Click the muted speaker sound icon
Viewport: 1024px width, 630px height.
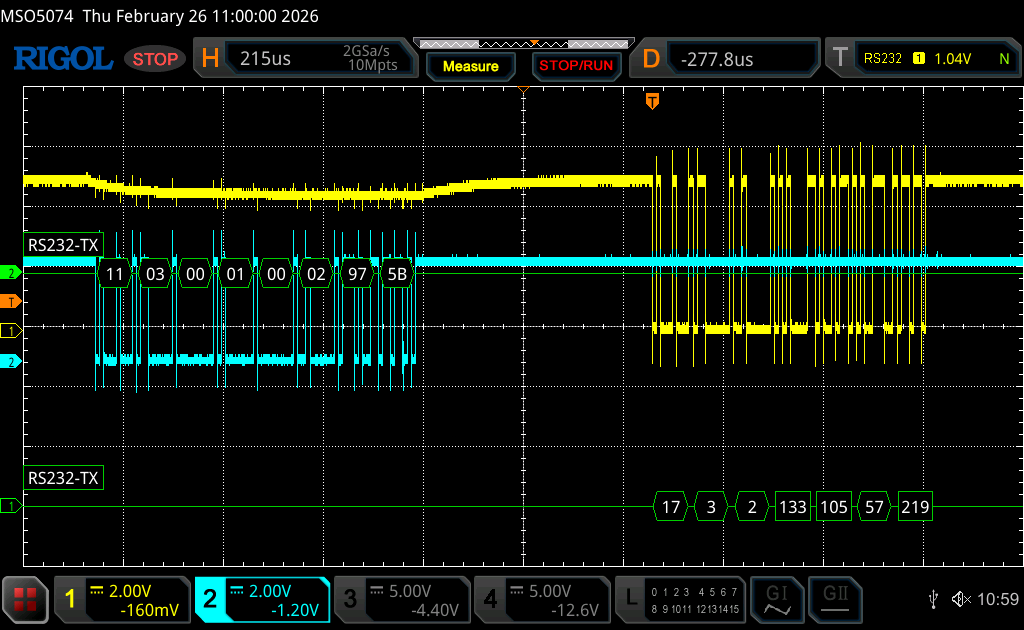961,599
